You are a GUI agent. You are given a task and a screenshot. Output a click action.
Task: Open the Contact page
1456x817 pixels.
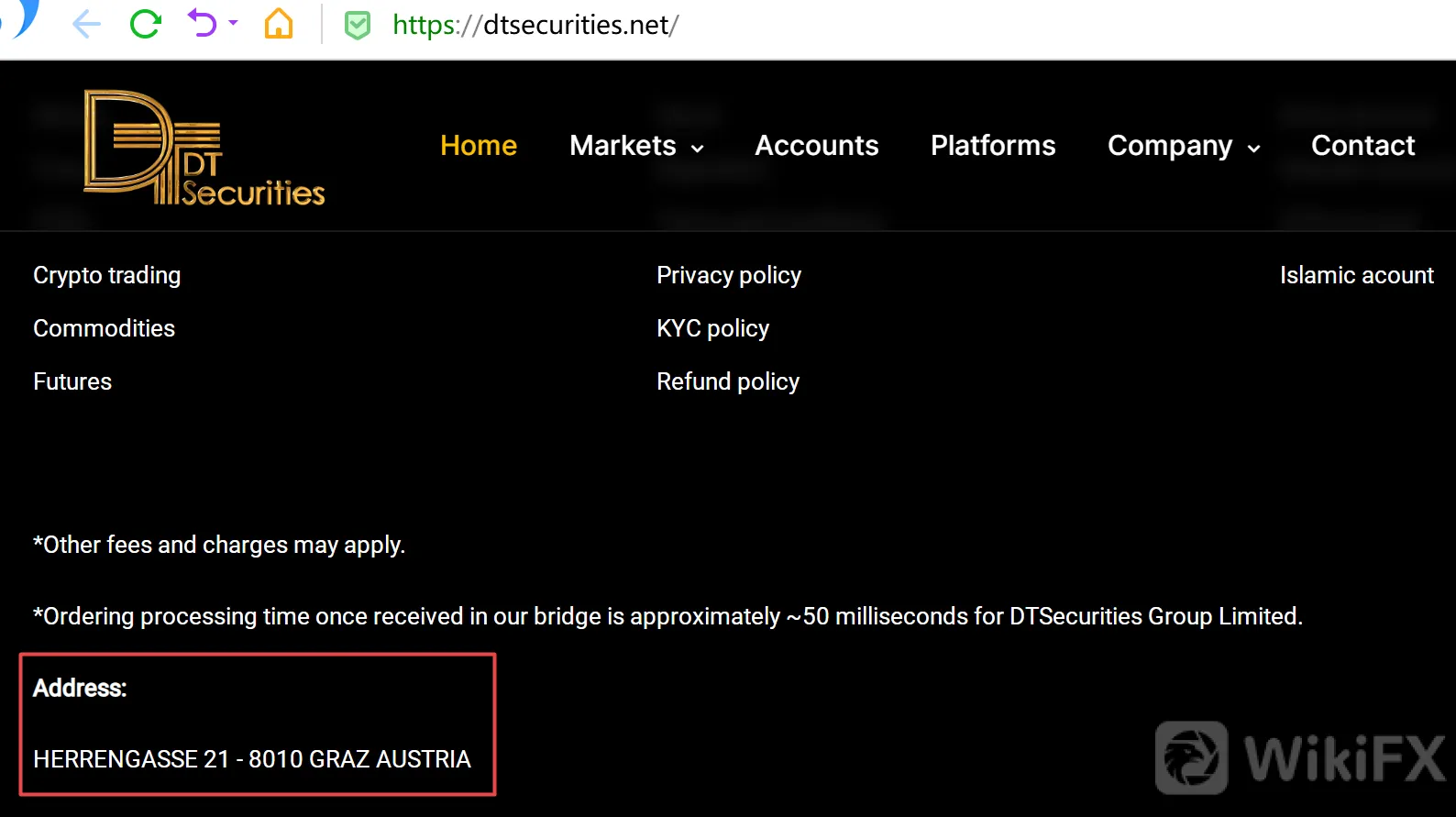[1363, 145]
